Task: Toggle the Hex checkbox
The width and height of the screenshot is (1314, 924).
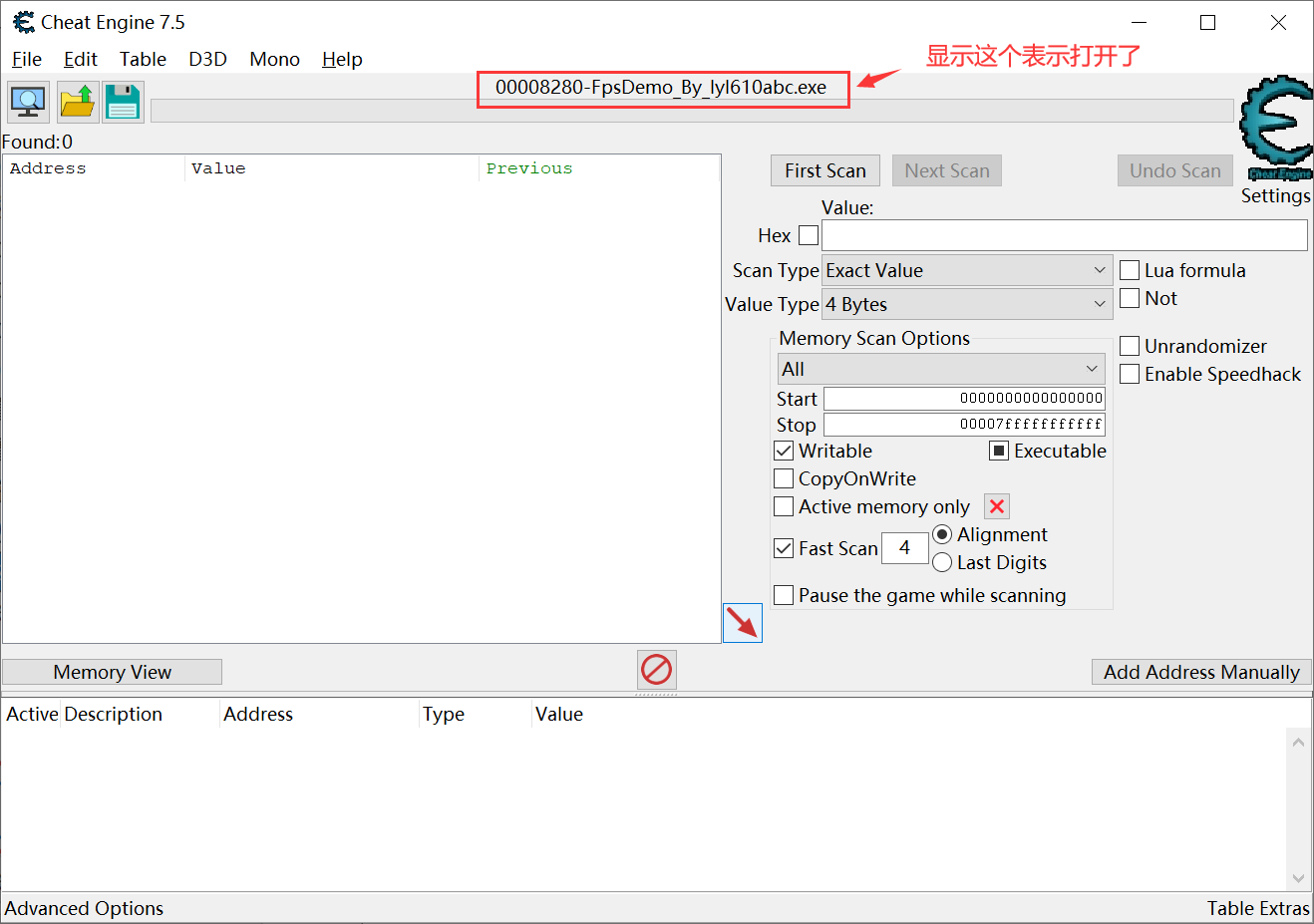Action: [809, 235]
